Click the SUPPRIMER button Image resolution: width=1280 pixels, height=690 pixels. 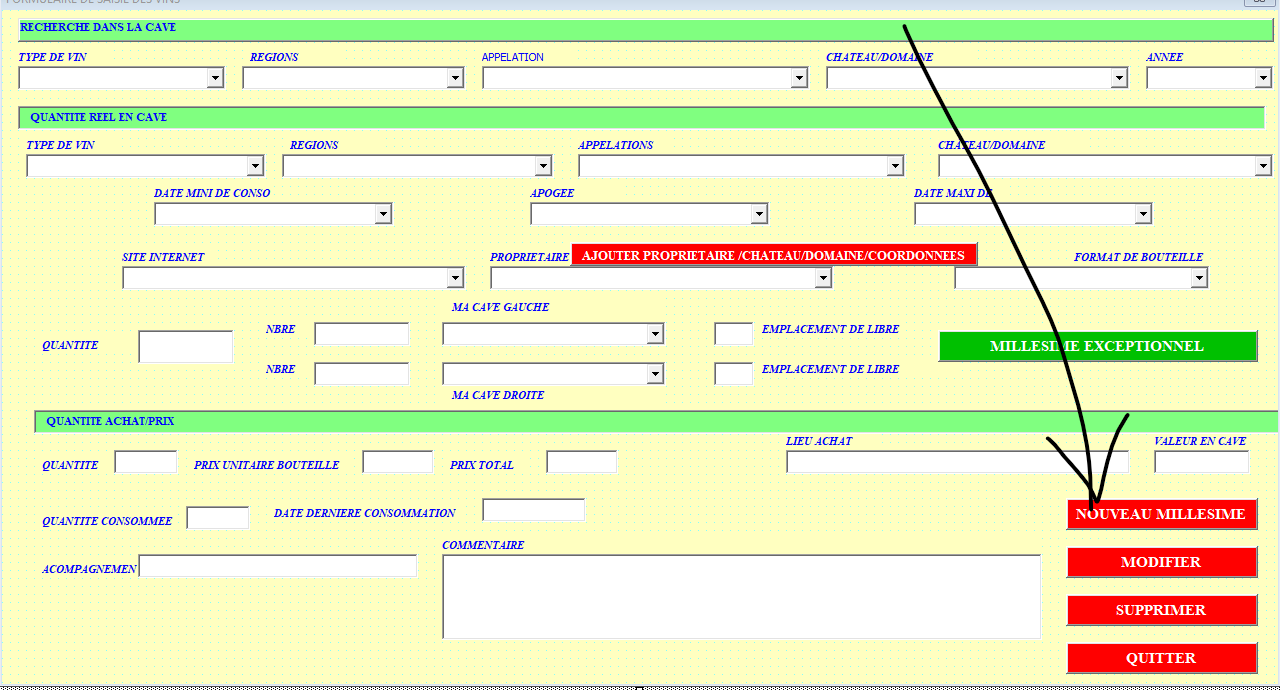[x=1160, y=610]
